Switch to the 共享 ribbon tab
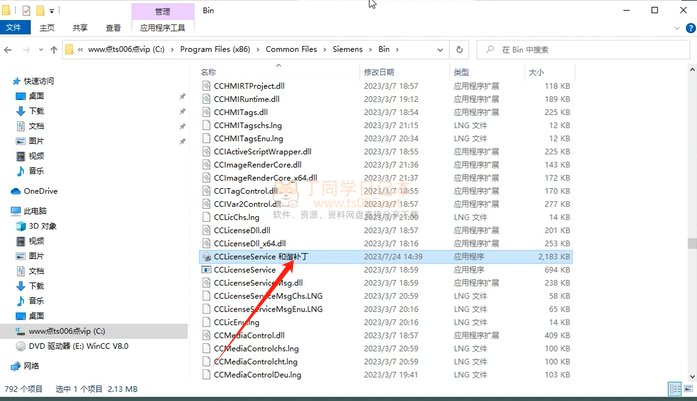 tap(80, 28)
